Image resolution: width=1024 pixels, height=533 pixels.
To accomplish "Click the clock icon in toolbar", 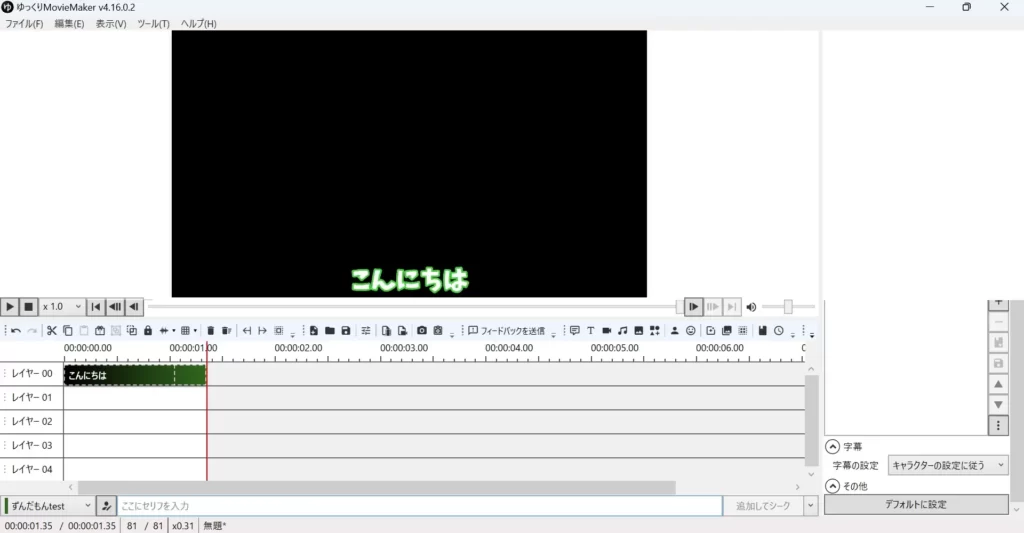I will point(778,331).
